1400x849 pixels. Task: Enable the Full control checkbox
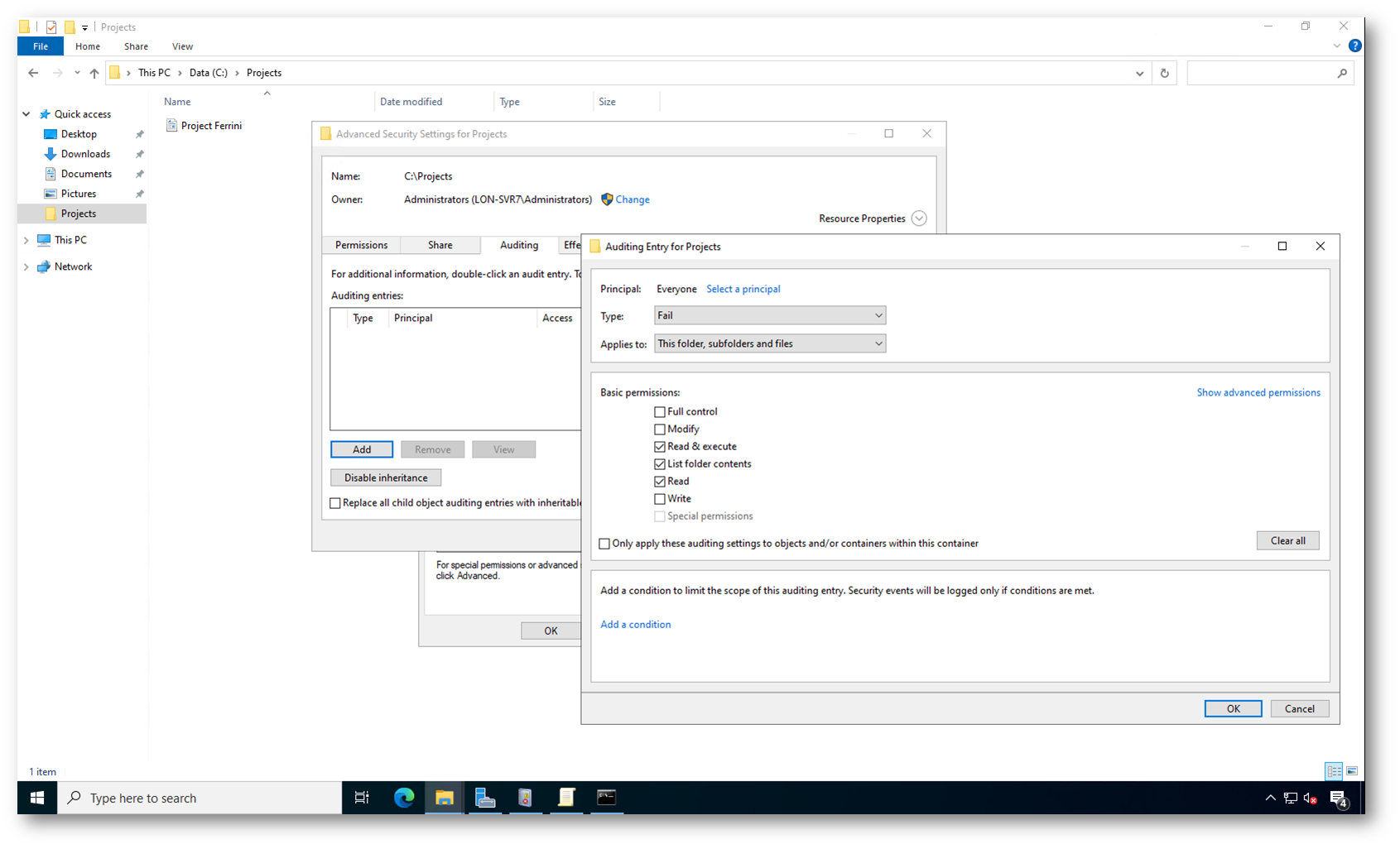pos(660,412)
